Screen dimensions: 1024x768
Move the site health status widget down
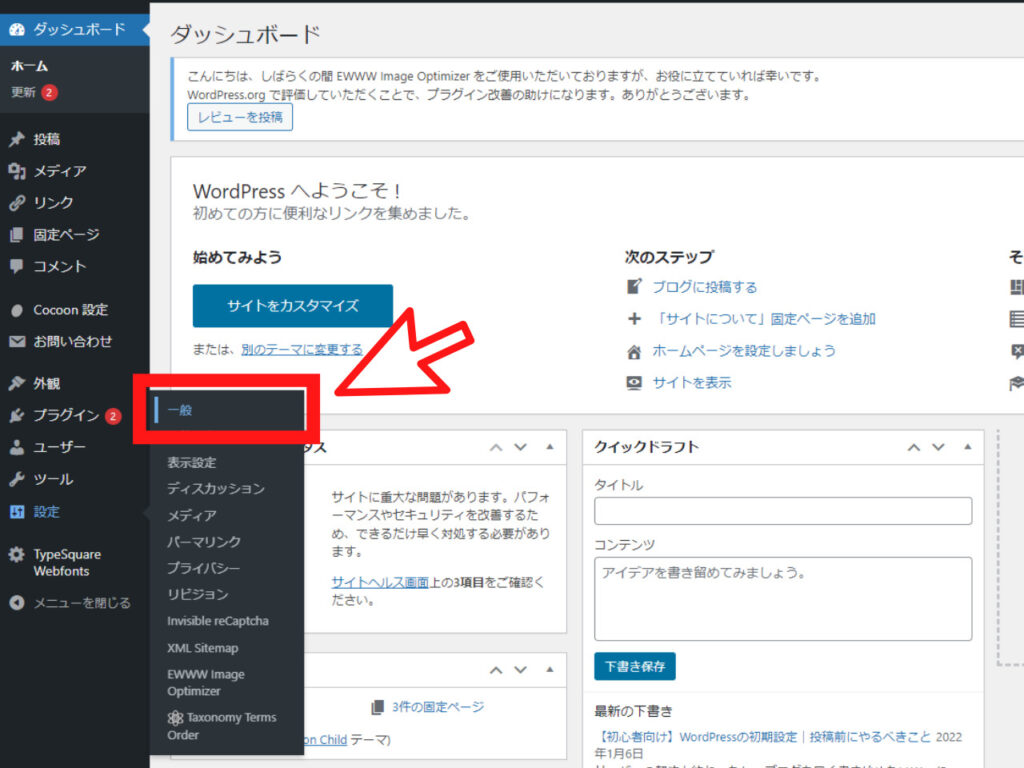tap(520, 447)
